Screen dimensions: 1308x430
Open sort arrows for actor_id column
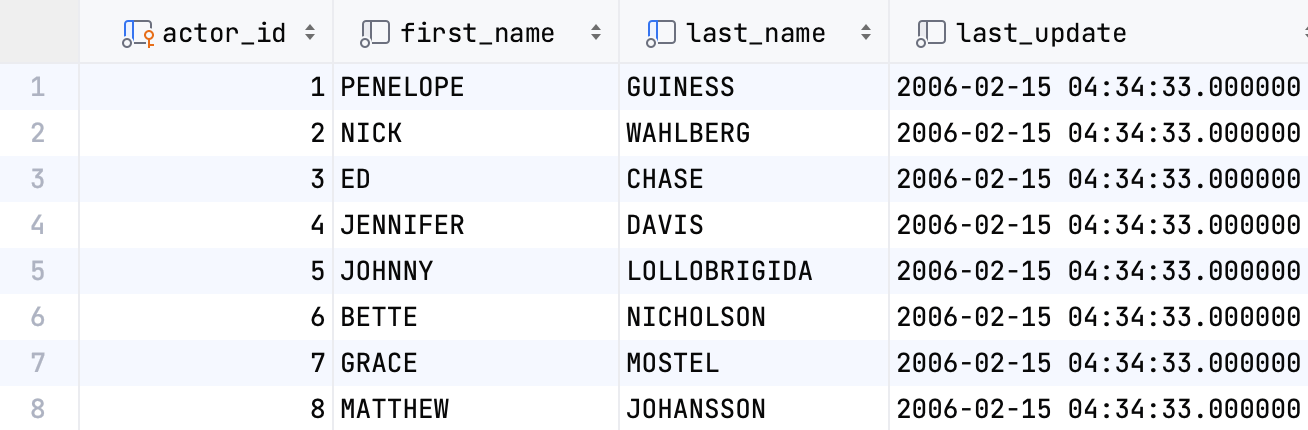310,34
